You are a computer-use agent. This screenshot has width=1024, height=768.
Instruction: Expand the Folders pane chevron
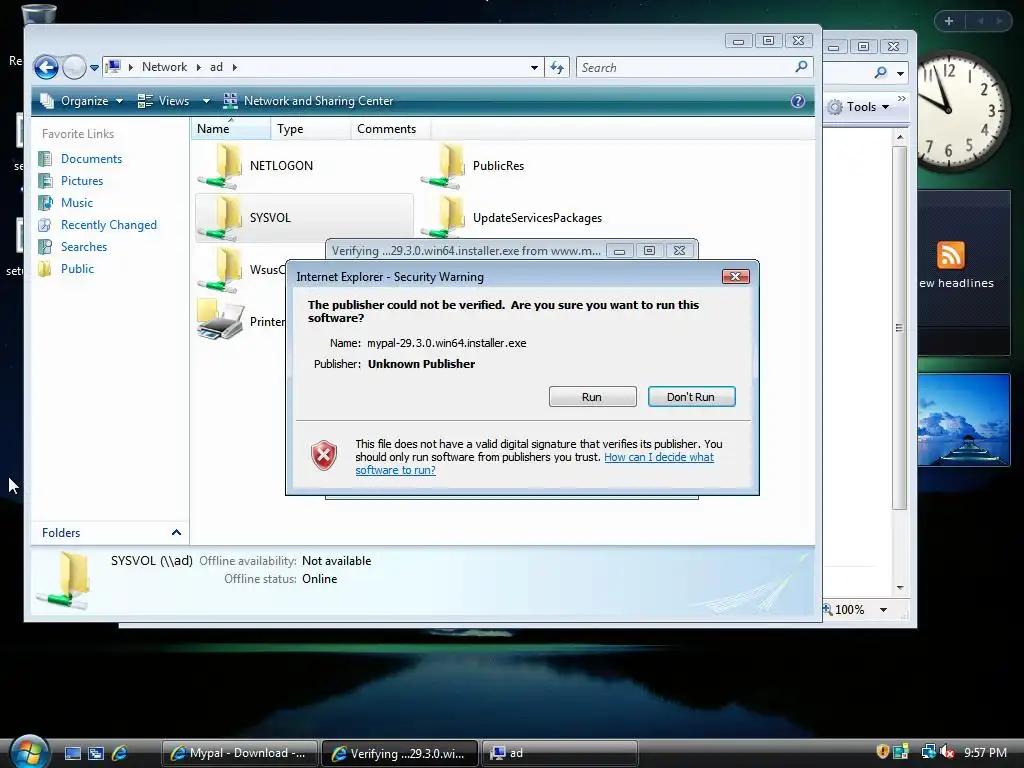[176, 532]
